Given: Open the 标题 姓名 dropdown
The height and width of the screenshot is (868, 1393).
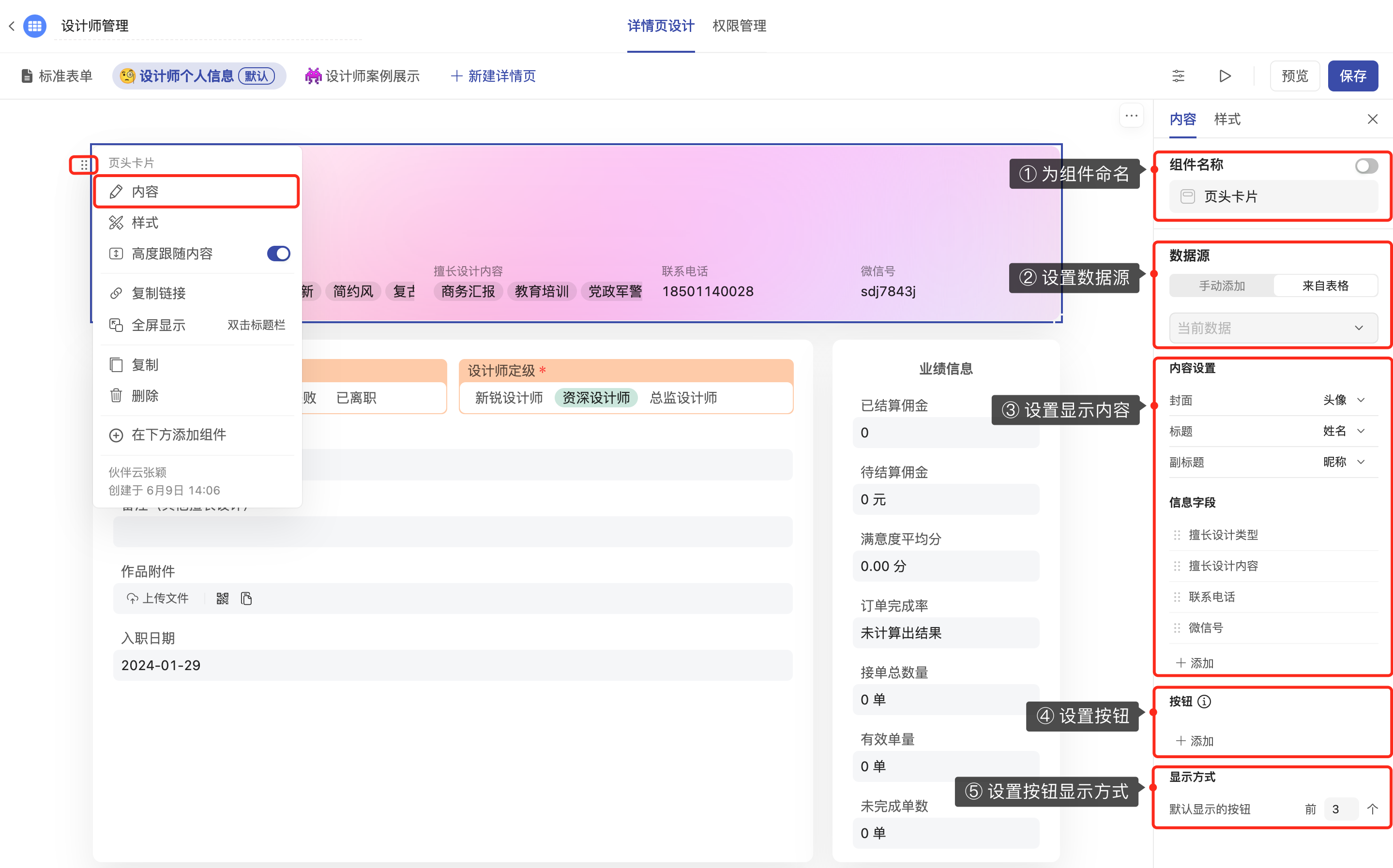Looking at the screenshot, I should [x=1343, y=431].
